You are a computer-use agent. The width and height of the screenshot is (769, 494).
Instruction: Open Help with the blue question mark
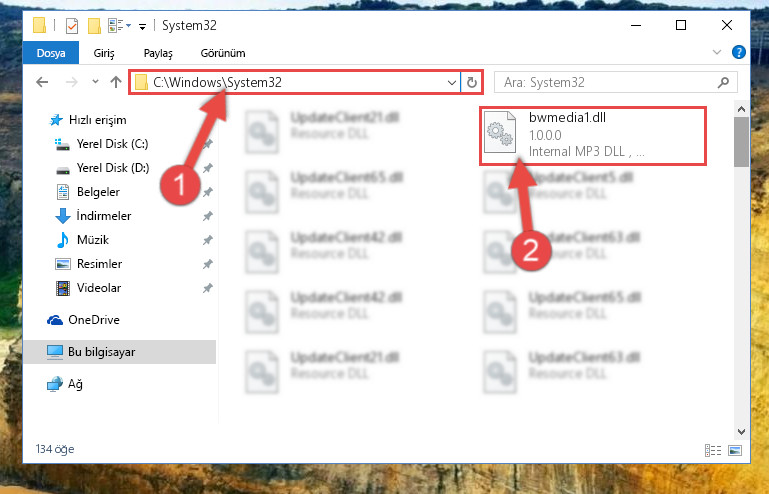[739, 52]
